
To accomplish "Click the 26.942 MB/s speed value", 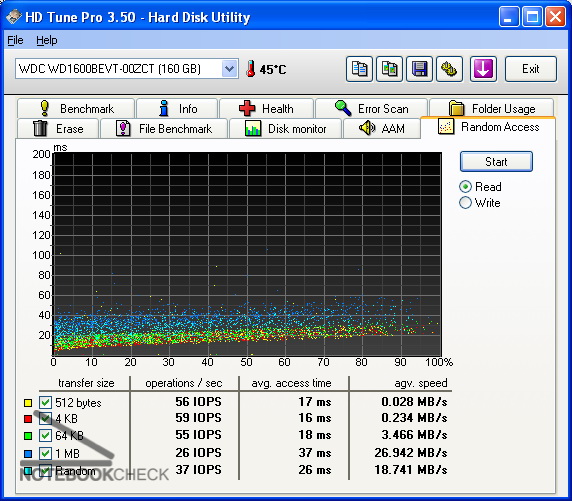I will [x=411, y=452].
